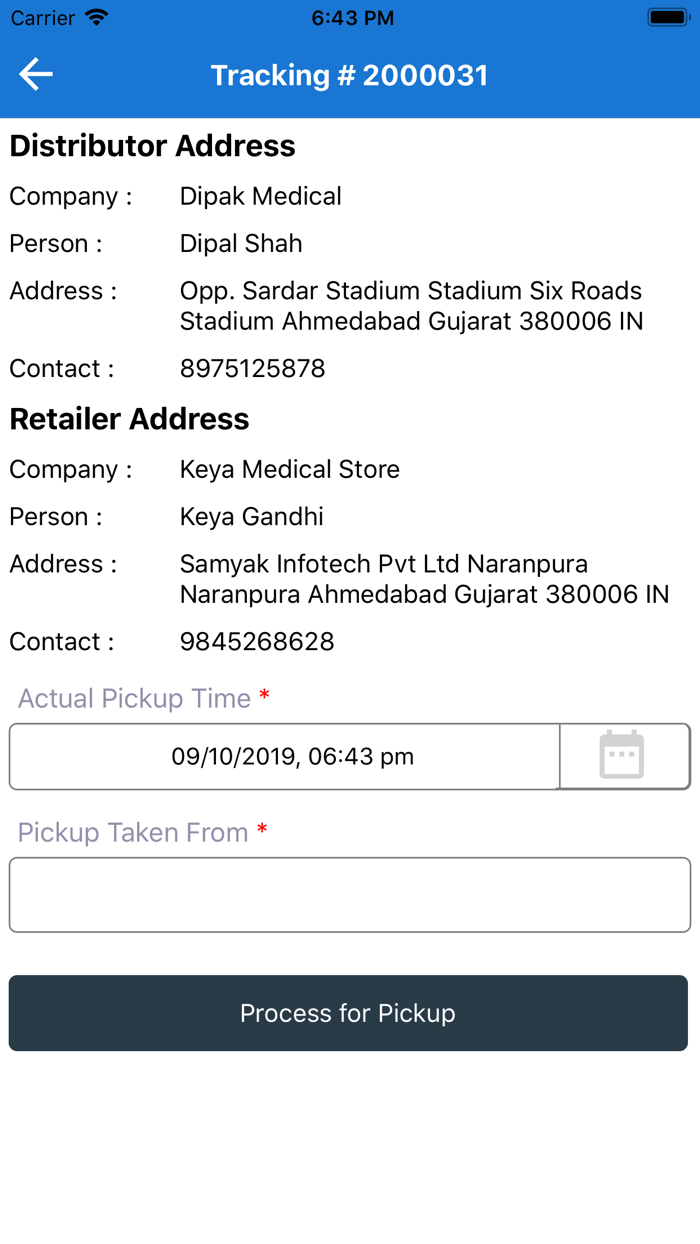Tap distributor contact number 8975125878
The image size is (700, 1244).
252,369
